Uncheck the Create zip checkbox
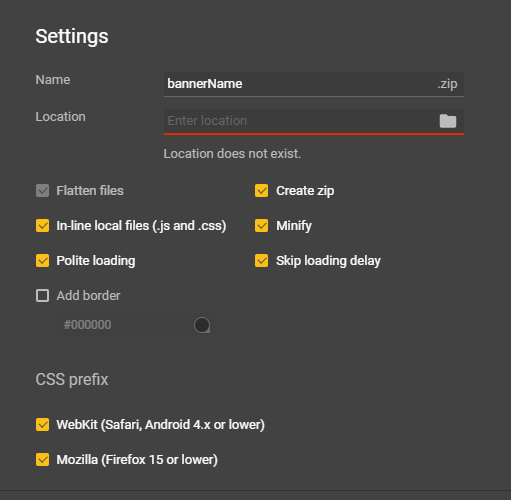 click(261, 191)
